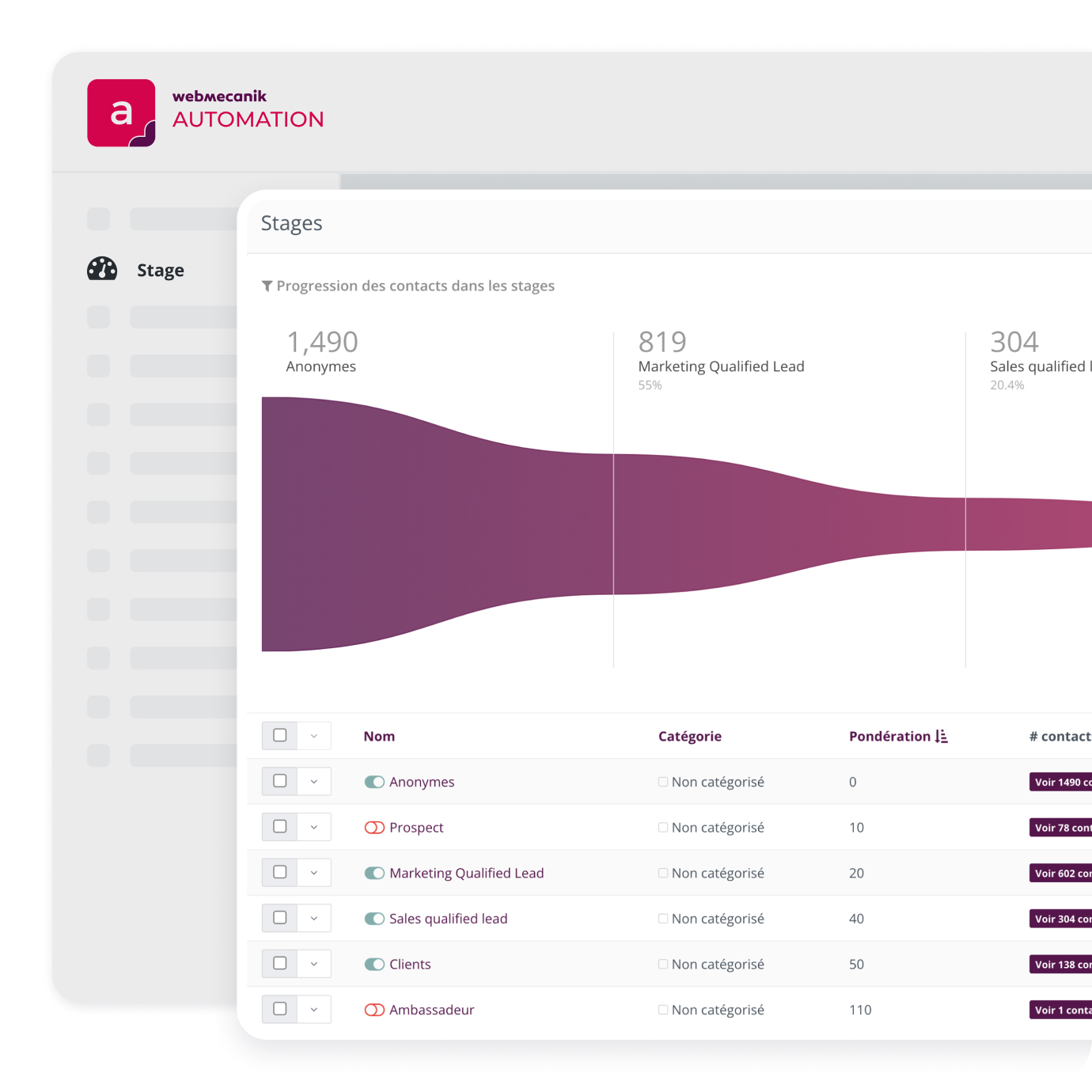The width and height of the screenshot is (1092, 1092).
Task: Toggle the Anonymes stage publish switch
Action: point(374,782)
